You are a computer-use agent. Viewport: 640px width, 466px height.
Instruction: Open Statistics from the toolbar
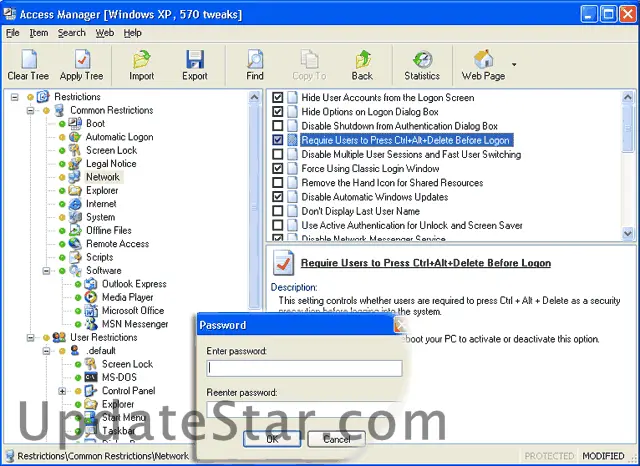[x=422, y=59]
